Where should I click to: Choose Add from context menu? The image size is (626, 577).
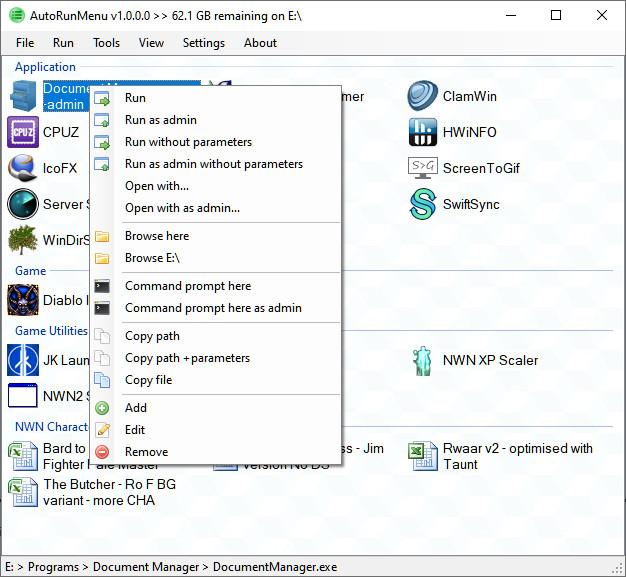(x=216, y=408)
